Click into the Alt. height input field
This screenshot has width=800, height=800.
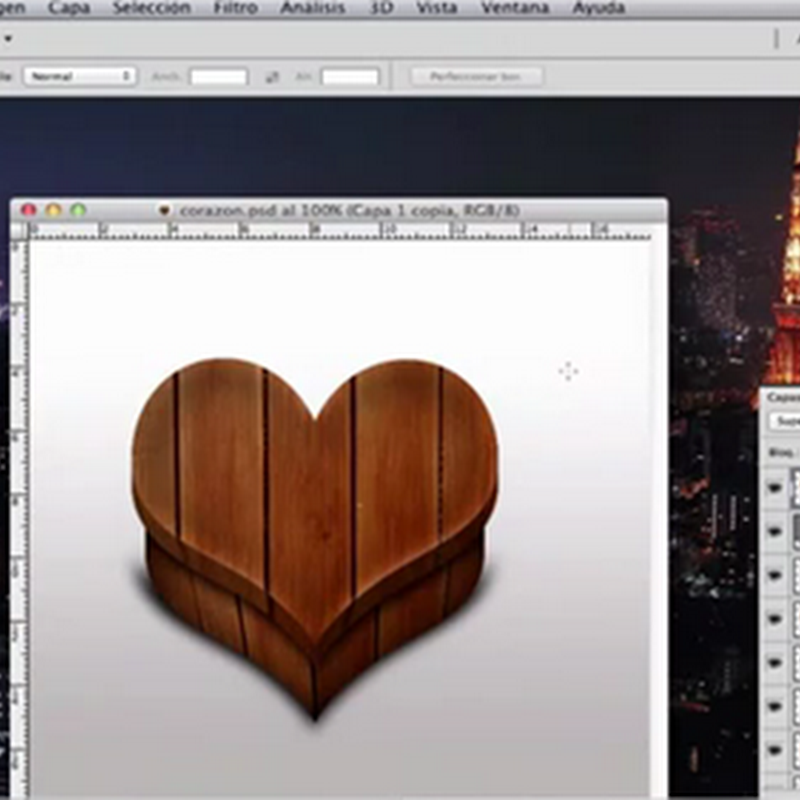350,77
